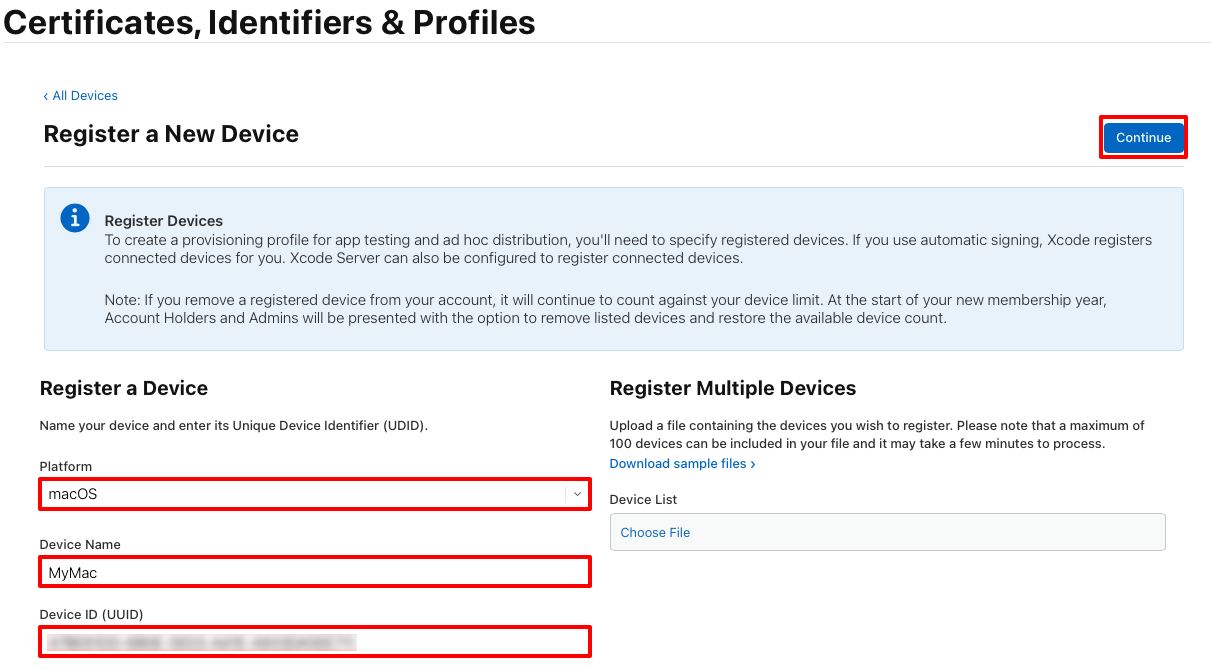Click the Register a New Device heading

point(171,133)
